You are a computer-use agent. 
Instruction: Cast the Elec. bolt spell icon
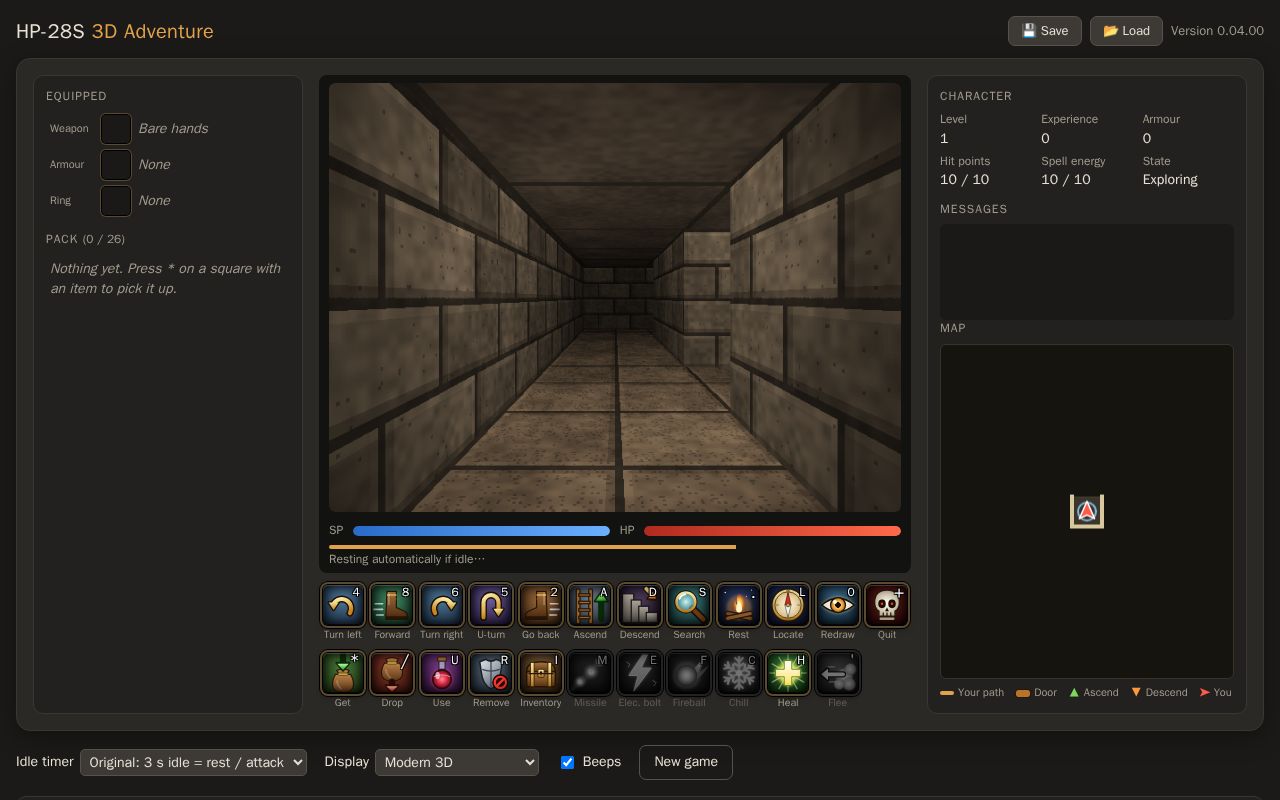pos(639,673)
